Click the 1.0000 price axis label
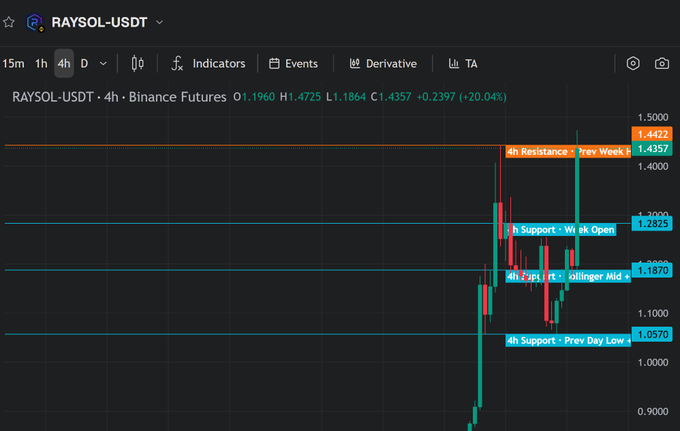 coord(653,362)
